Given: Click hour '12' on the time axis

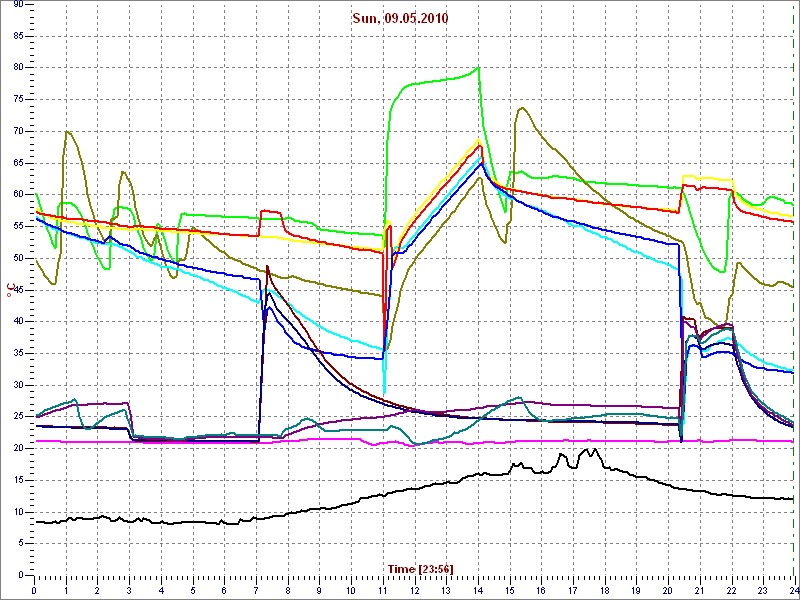Looking at the screenshot, I should [414, 588].
